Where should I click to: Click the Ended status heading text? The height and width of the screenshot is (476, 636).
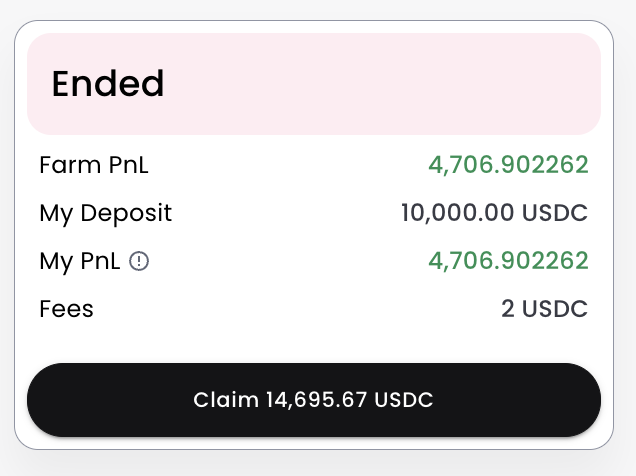pos(108,84)
